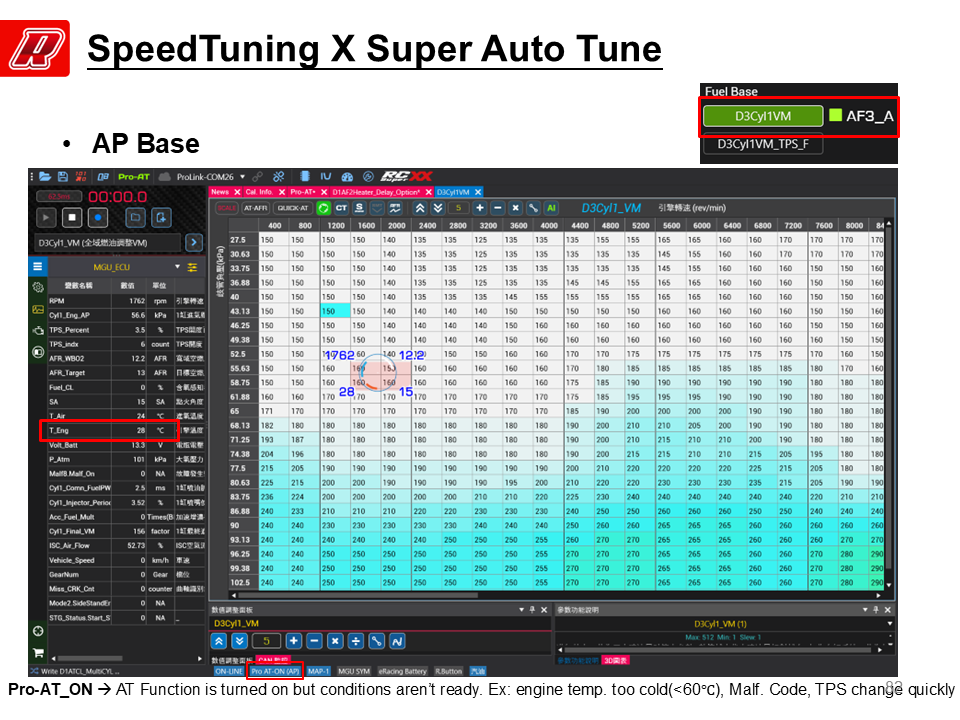Click the SCALE button
Viewport: 960px width, 720px height.
click(227, 208)
